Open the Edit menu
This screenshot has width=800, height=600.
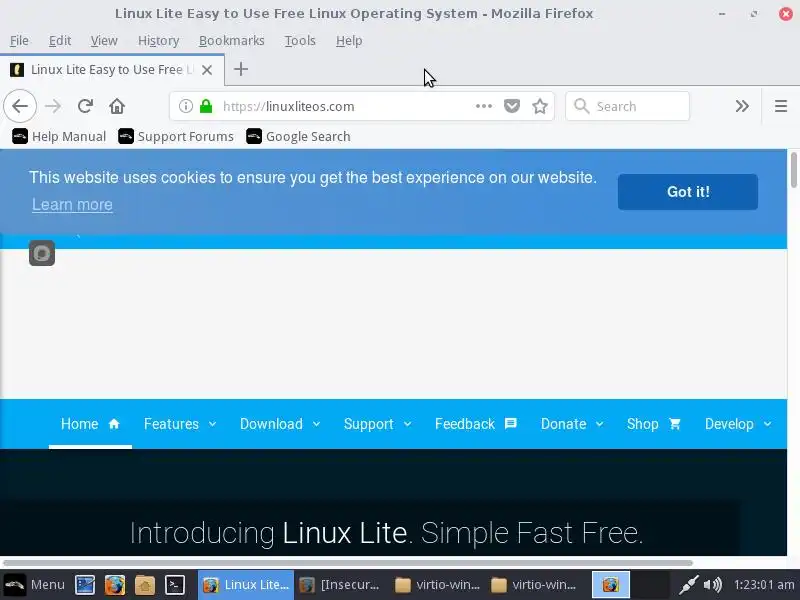tap(60, 40)
